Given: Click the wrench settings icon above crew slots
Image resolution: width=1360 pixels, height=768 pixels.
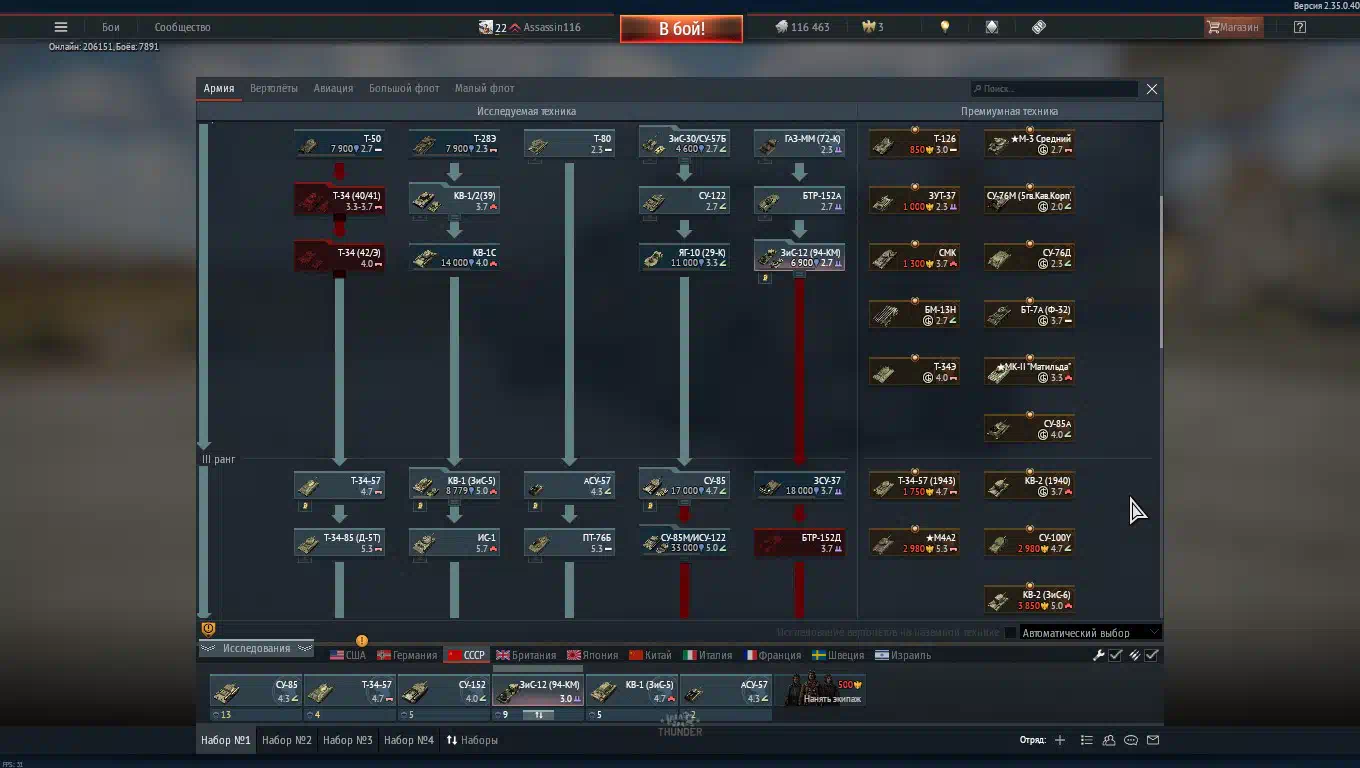Looking at the screenshot, I should tap(1098, 655).
